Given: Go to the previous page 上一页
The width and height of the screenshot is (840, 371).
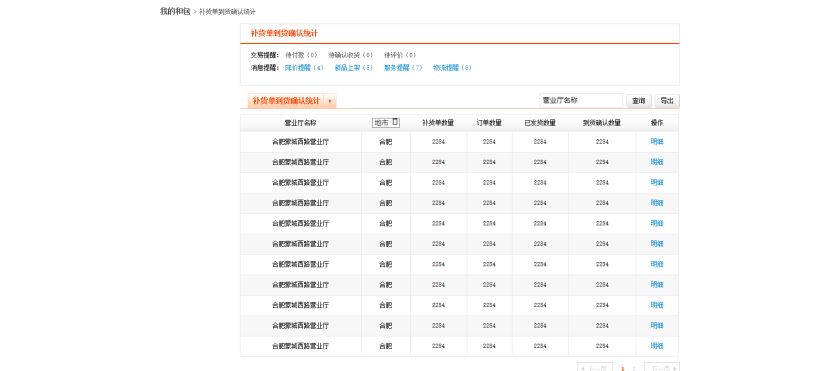Looking at the screenshot, I should [x=595, y=368].
